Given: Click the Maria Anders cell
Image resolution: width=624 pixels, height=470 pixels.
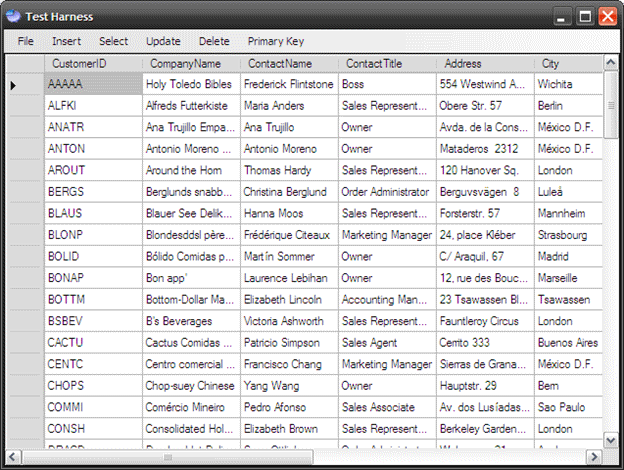Looking at the screenshot, I should tap(289, 105).
